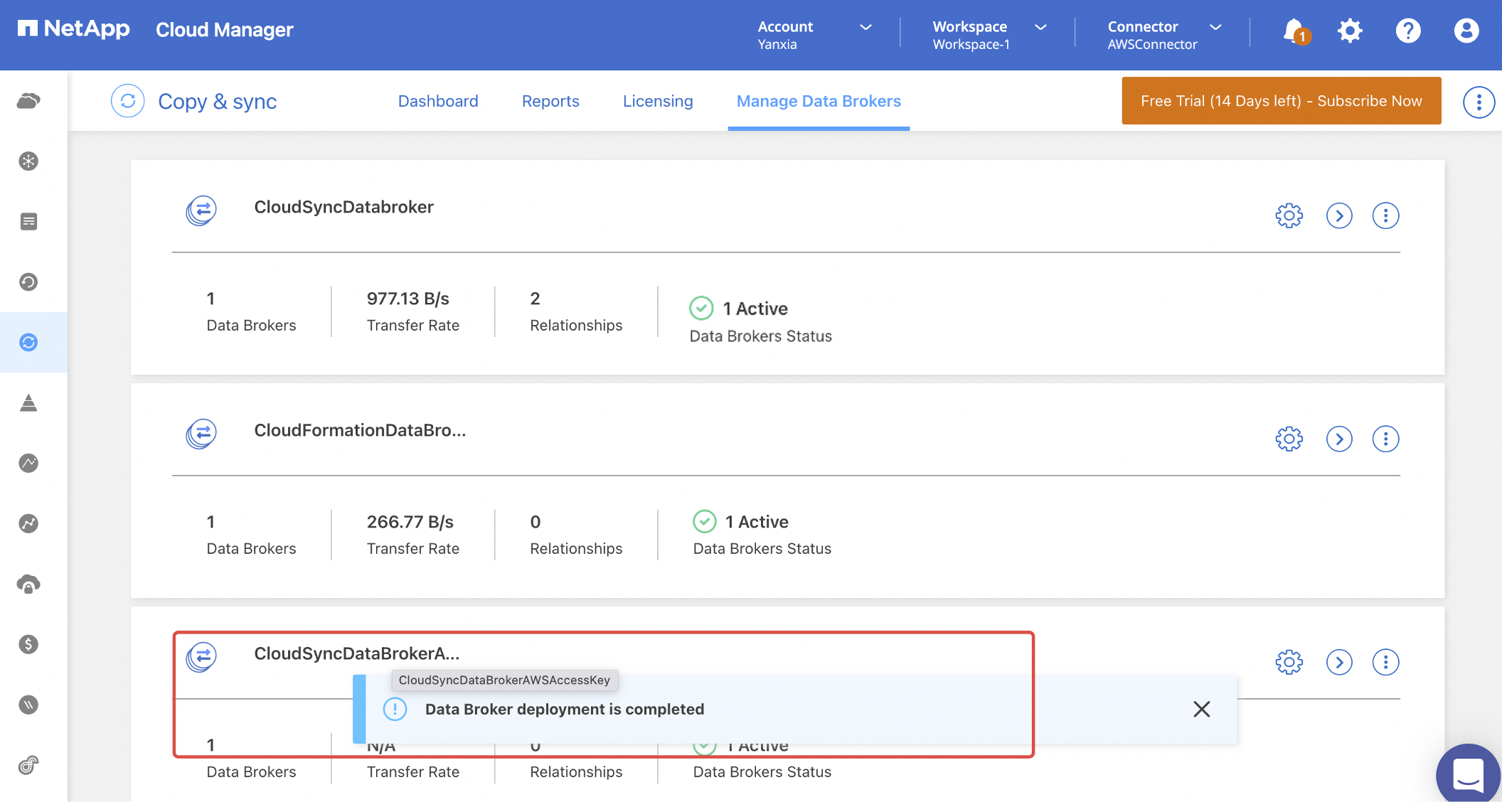Click the help question mark icon
The height and width of the screenshot is (812, 1502).
click(x=1407, y=31)
